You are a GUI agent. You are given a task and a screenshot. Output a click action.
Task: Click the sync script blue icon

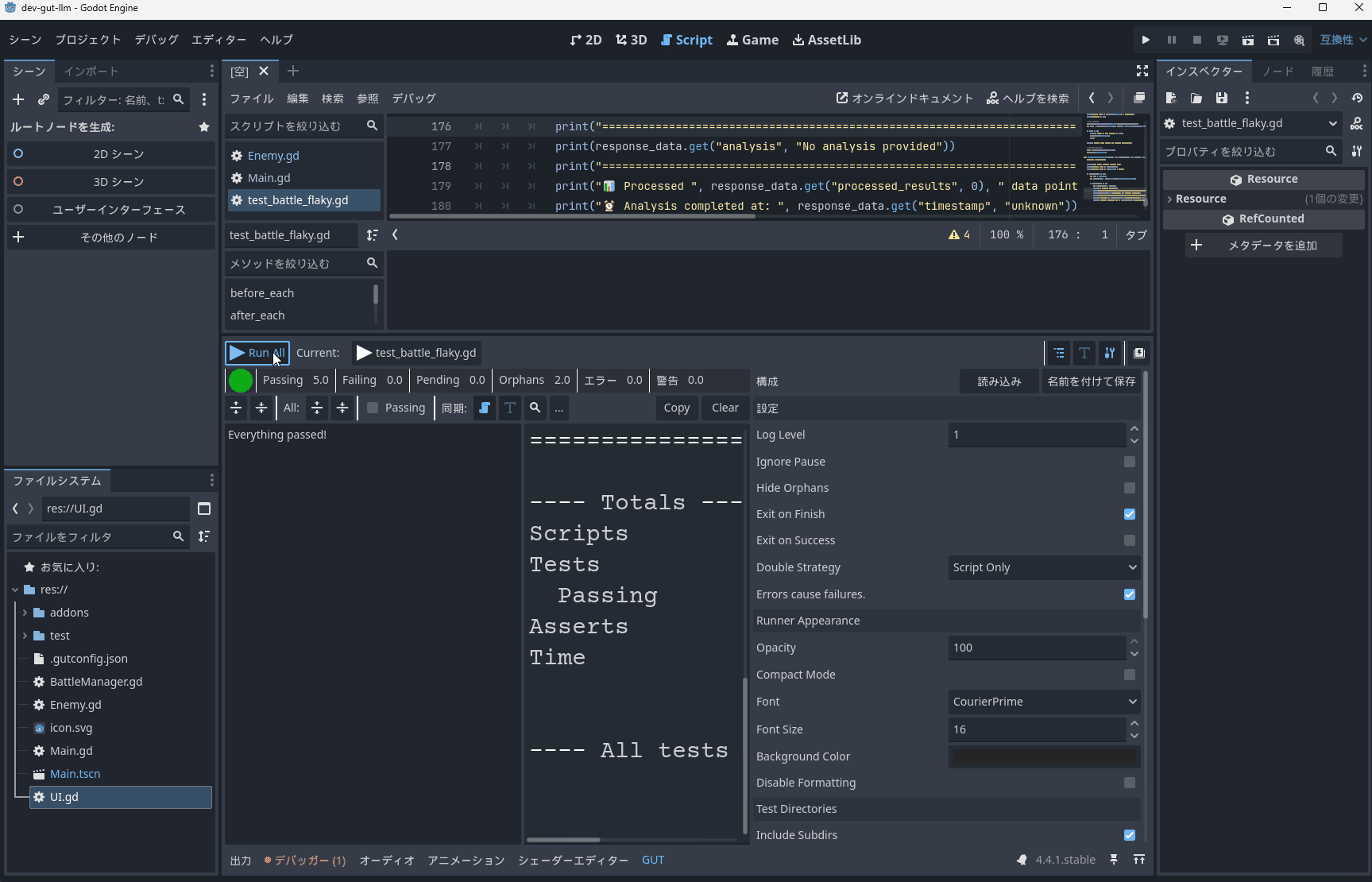coord(485,408)
